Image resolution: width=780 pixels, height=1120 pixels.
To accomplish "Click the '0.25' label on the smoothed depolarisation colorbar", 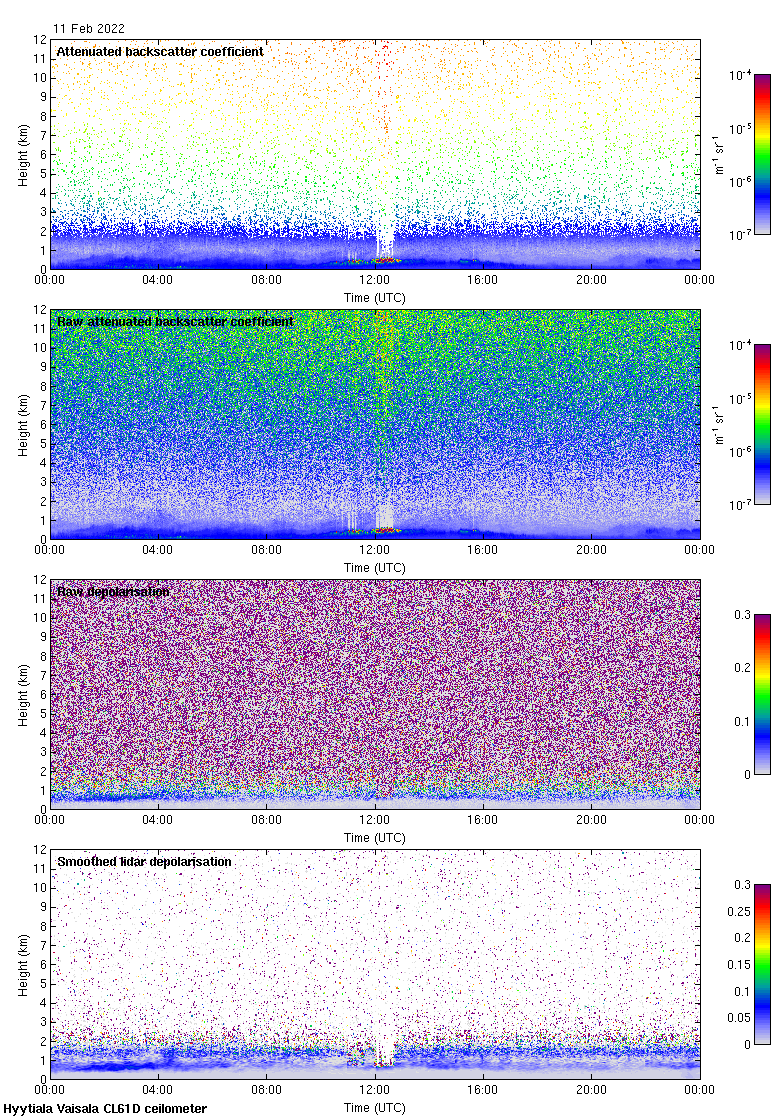I will point(739,911).
